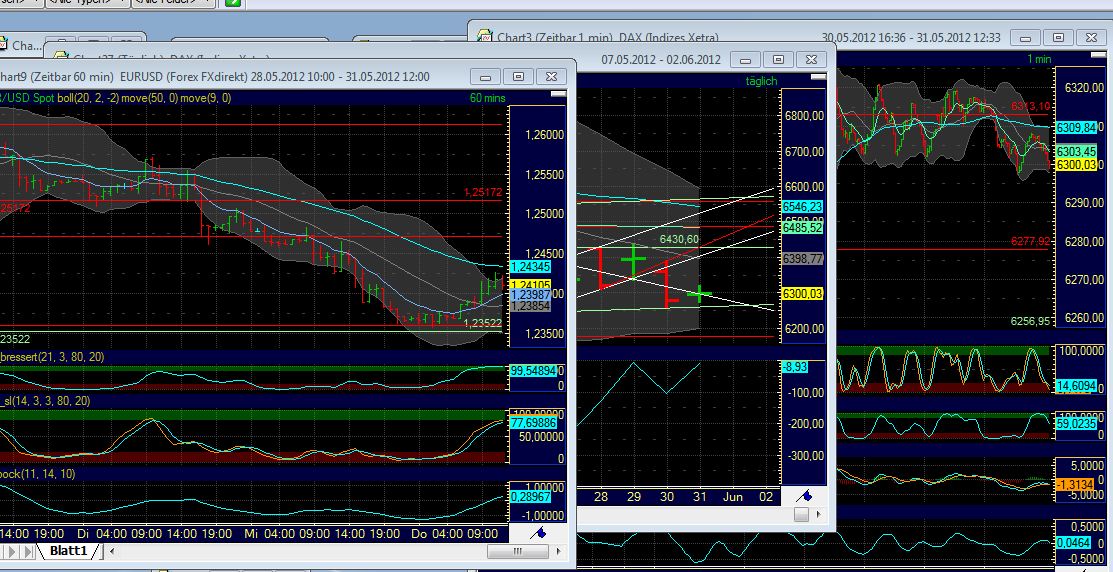This screenshot has height=572, width=1113.
Task: Minimize the EURUSD Chart9 window
Action: pos(486,77)
